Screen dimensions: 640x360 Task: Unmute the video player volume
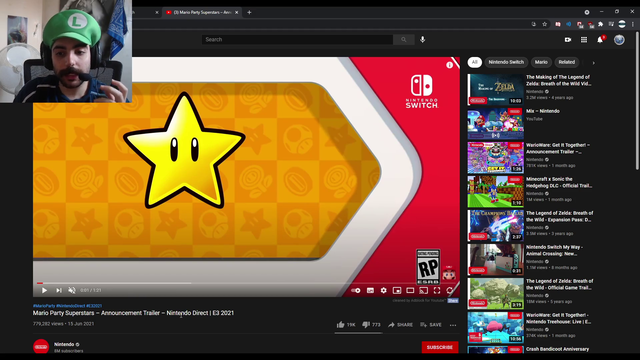72,290
